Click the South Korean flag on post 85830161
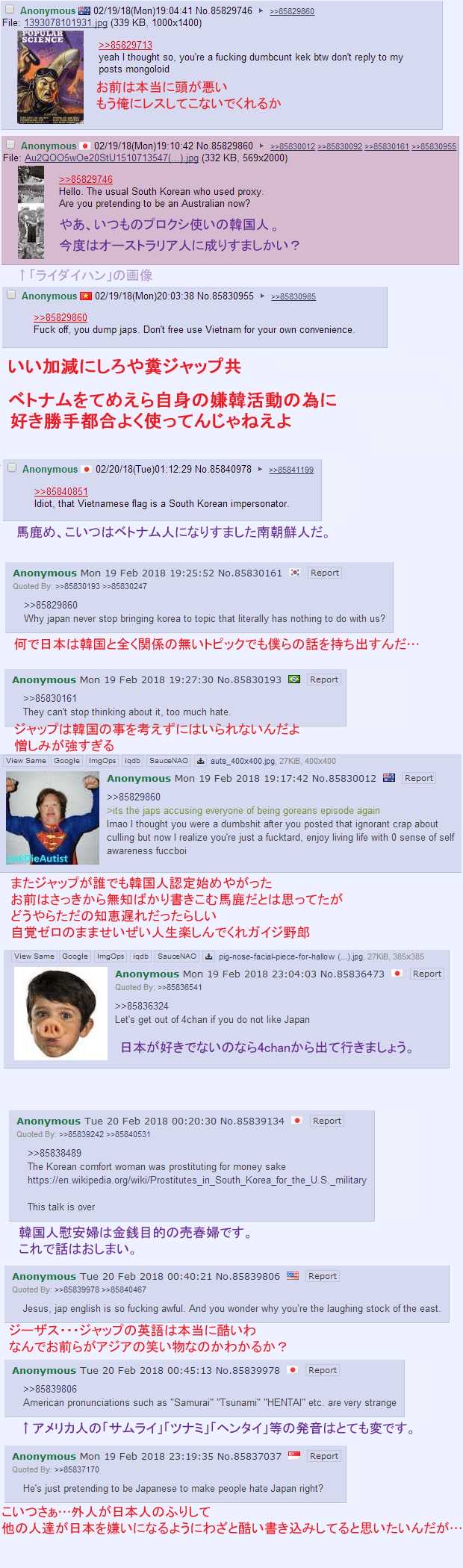 pyautogui.click(x=295, y=573)
